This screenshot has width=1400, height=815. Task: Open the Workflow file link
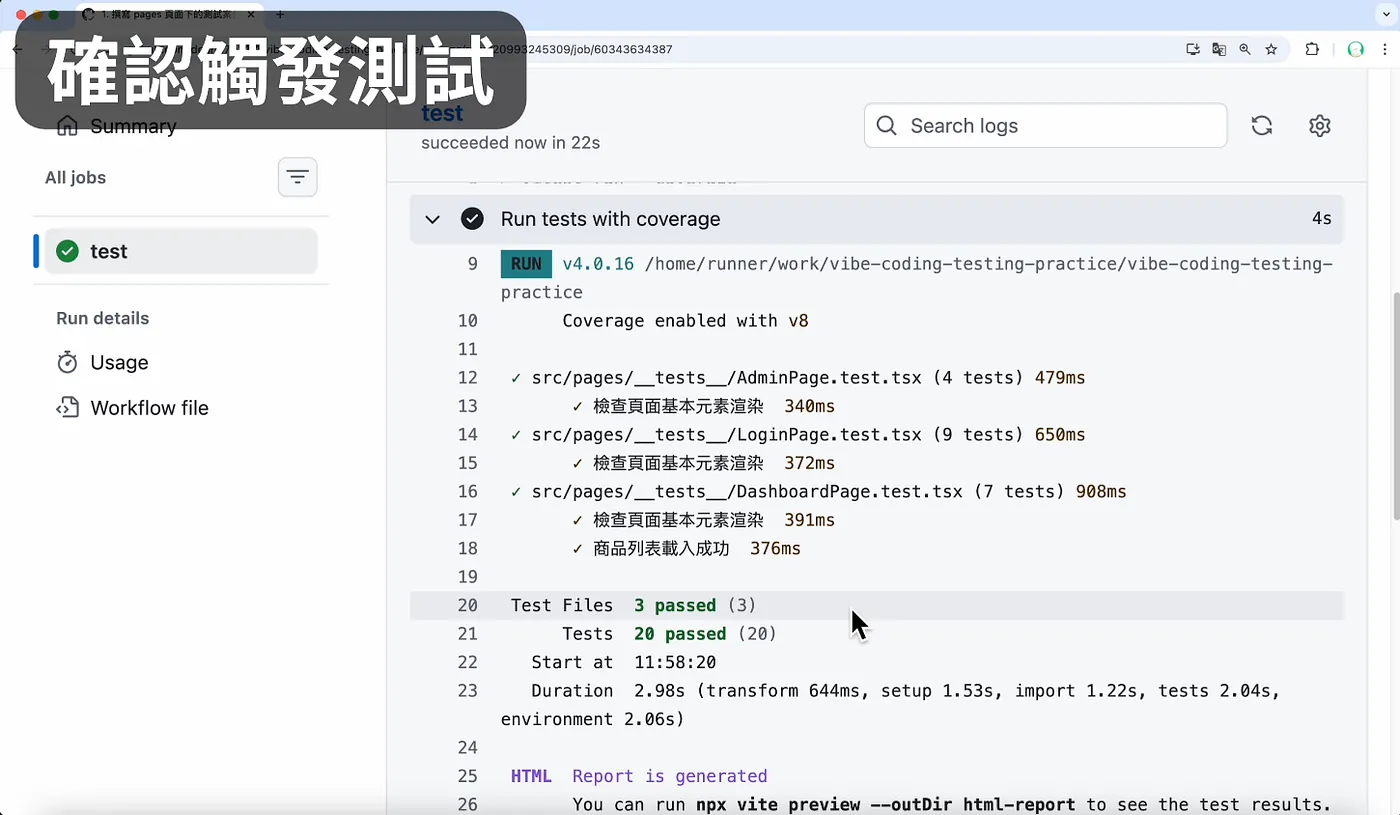tap(132, 408)
